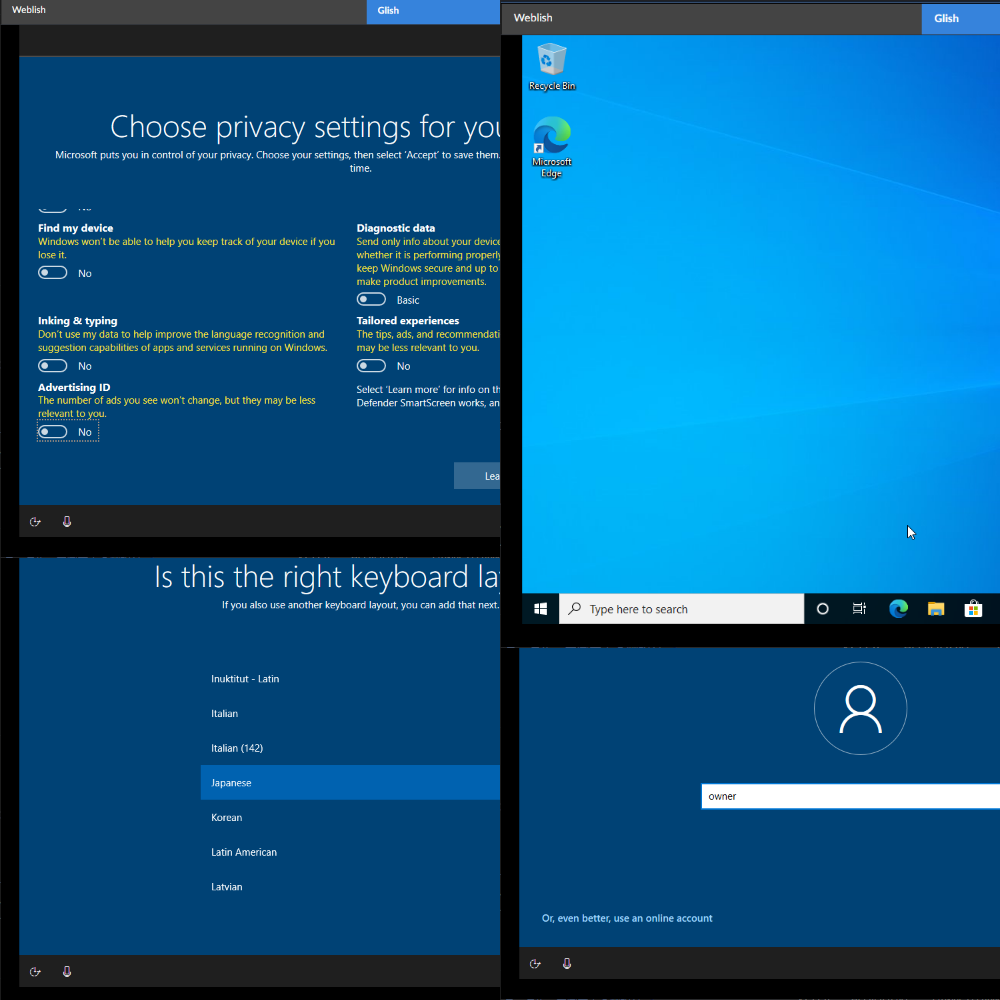The width and height of the screenshot is (1000, 1000).
Task: Click the 'Choose privacy settings' title text
Action: tap(305, 127)
